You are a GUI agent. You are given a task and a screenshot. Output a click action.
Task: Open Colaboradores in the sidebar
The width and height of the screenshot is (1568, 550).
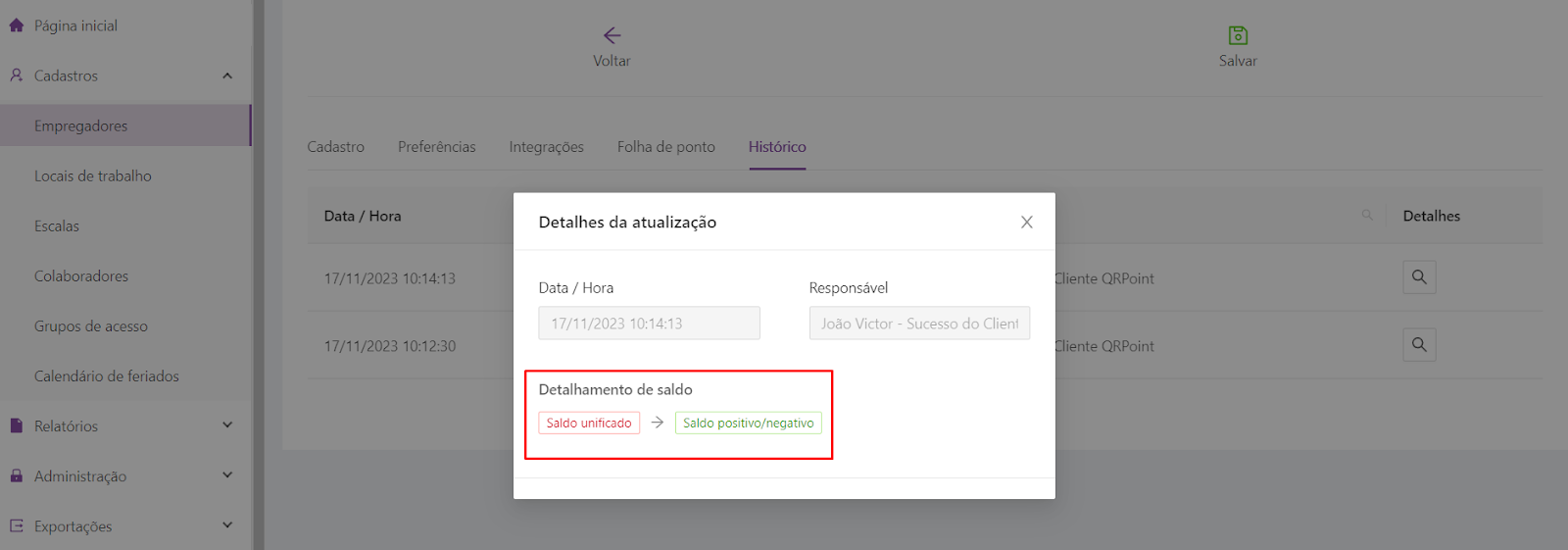tap(81, 276)
